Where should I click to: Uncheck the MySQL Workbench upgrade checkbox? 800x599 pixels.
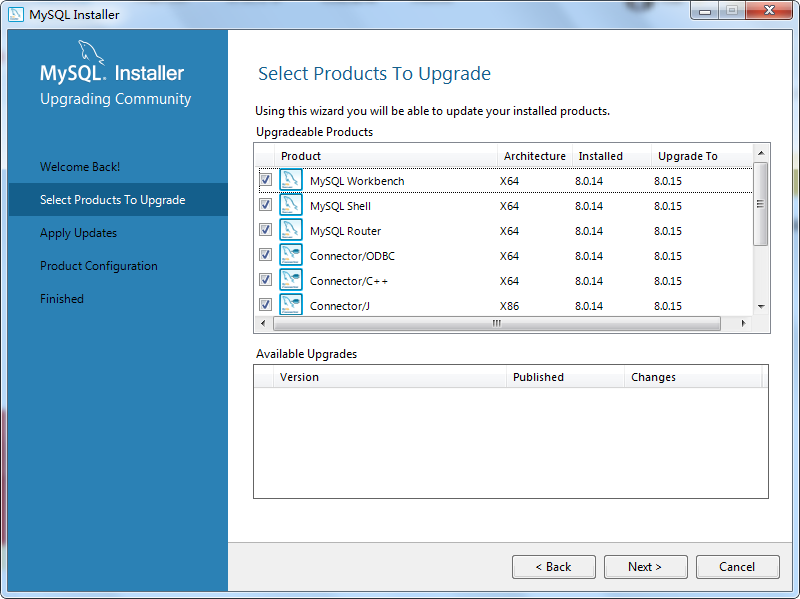pyautogui.click(x=265, y=180)
